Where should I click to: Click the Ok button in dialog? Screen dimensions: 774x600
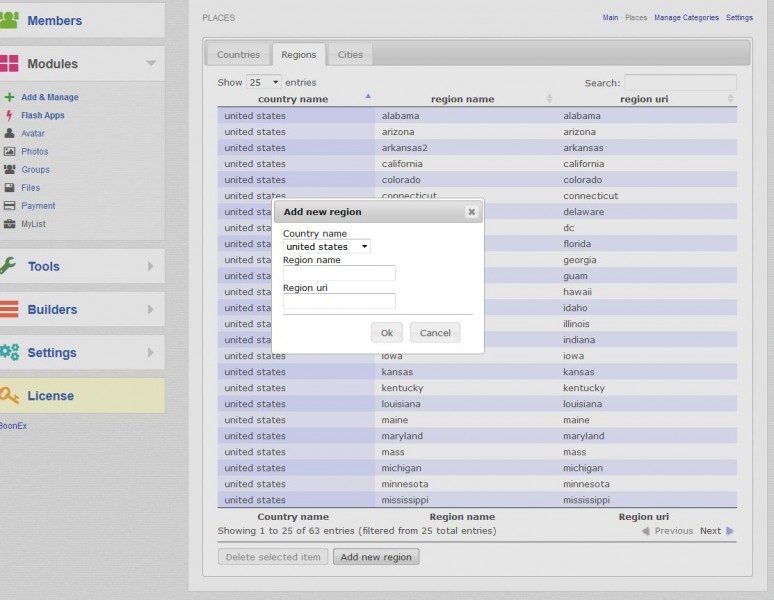click(x=387, y=333)
